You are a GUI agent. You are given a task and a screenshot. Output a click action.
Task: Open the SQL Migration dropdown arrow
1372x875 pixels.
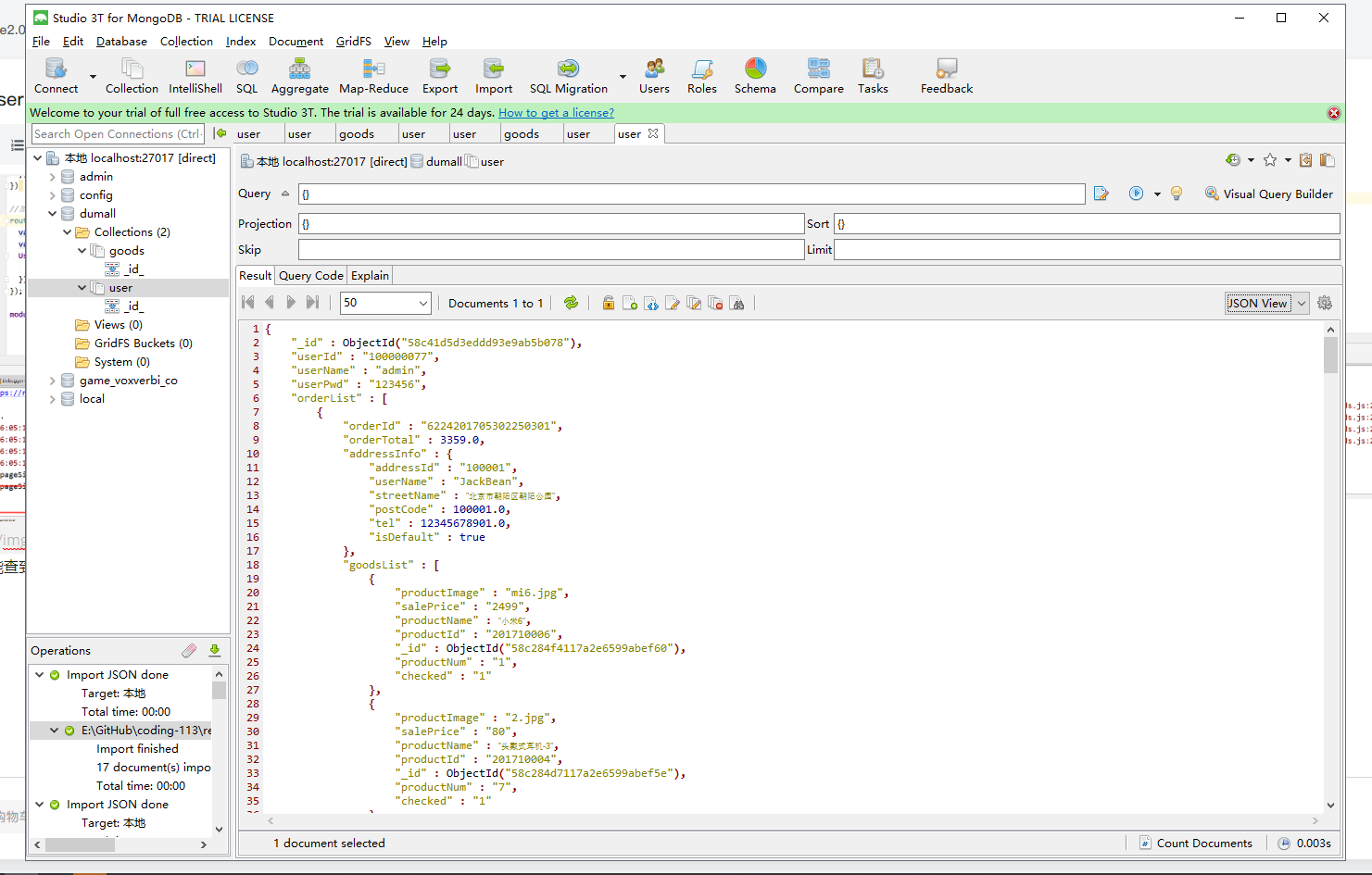coord(623,77)
